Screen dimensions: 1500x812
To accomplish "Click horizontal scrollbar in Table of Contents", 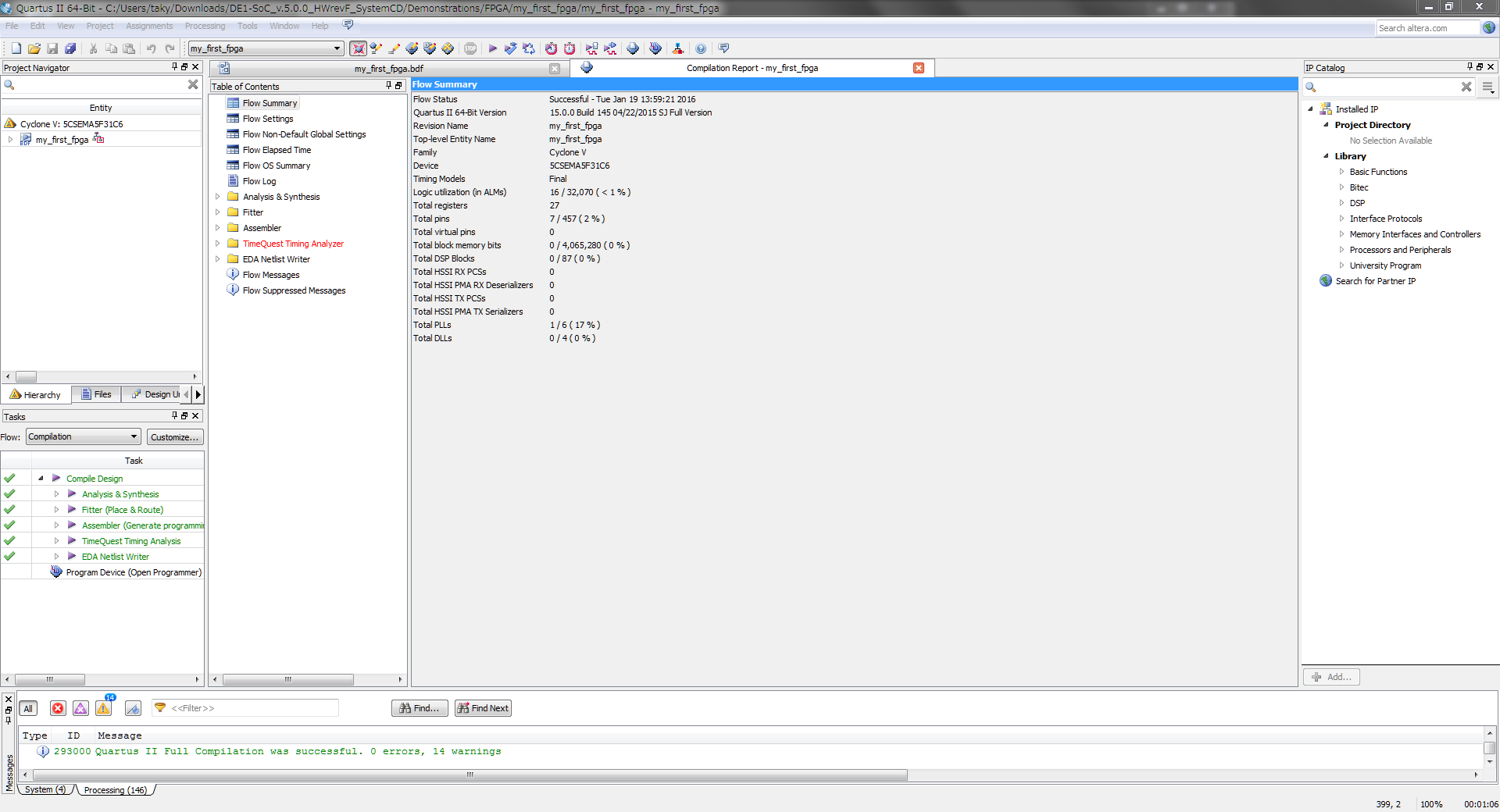I will [287, 679].
